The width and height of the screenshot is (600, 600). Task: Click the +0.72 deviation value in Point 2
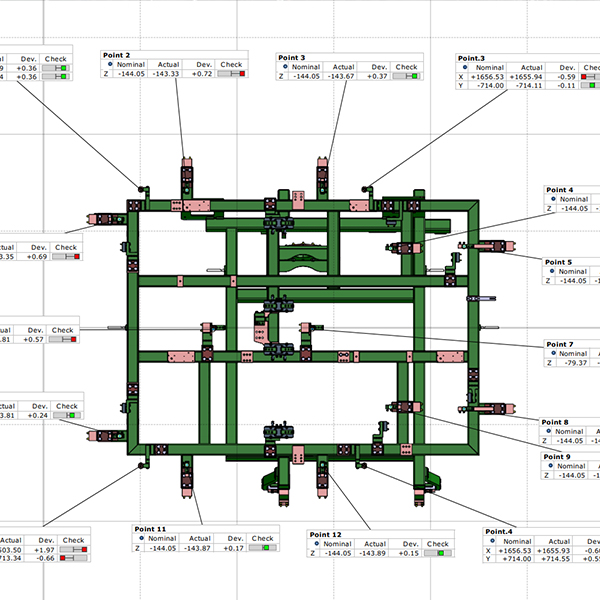click(203, 74)
